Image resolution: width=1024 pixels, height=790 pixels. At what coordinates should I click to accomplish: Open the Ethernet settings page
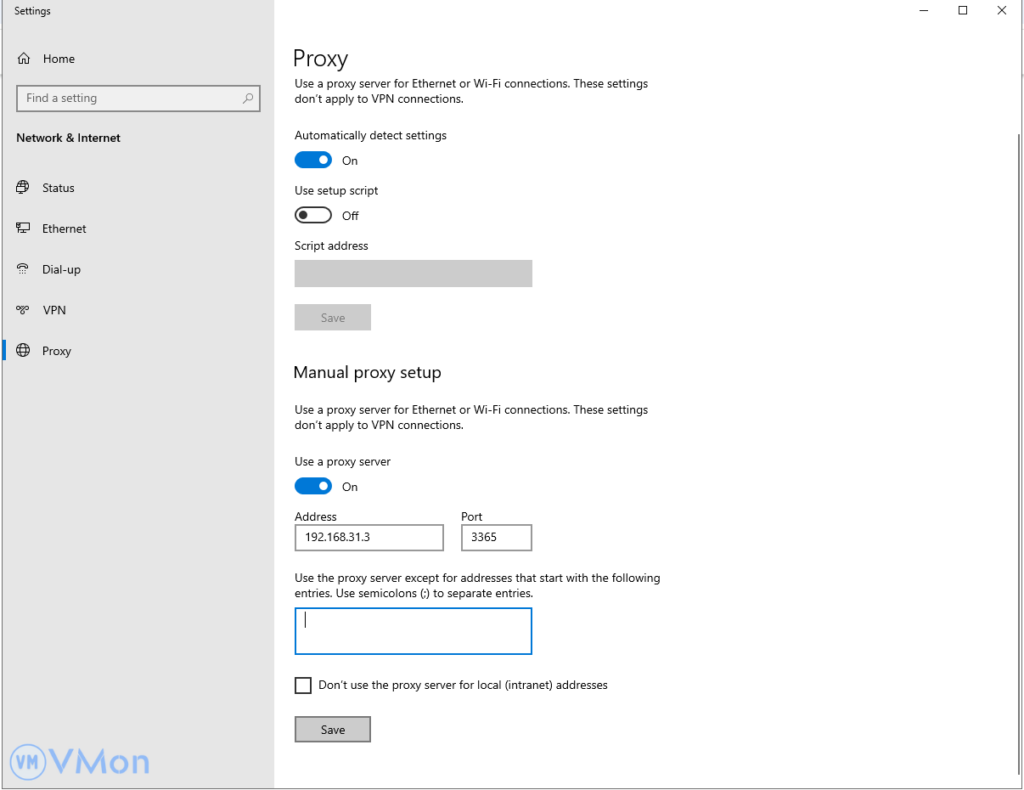pyautogui.click(x=64, y=229)
